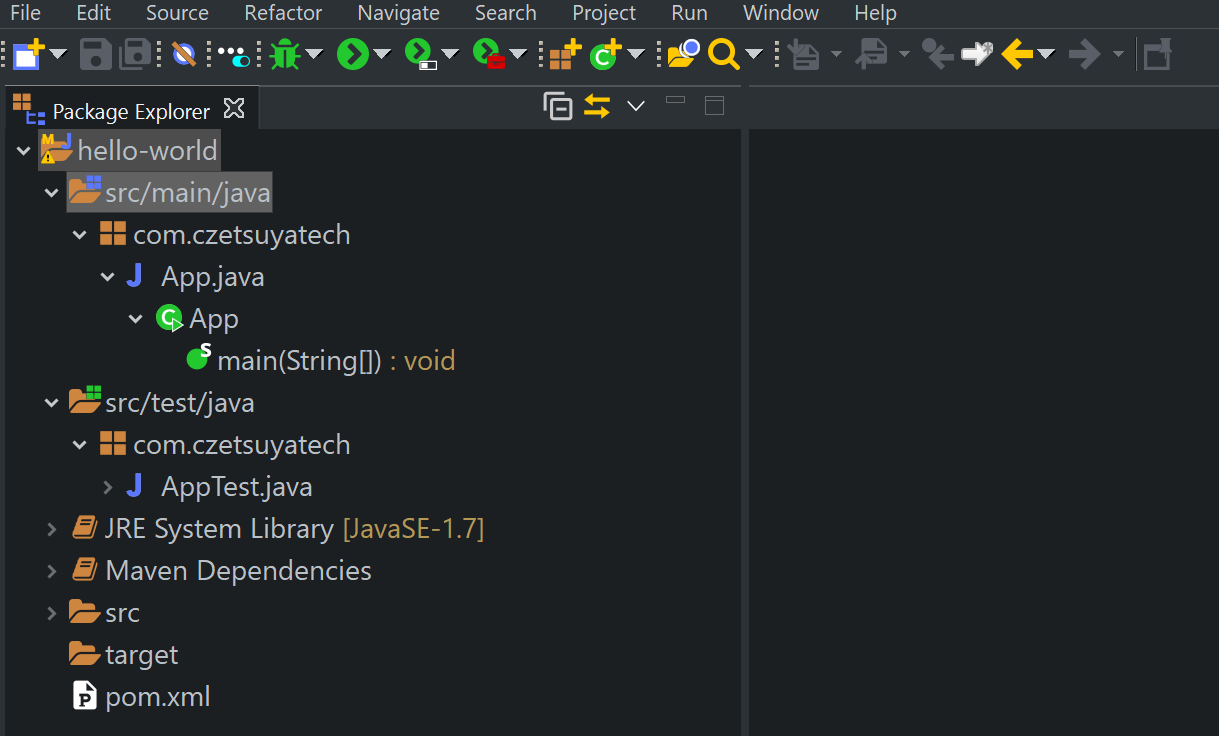
Task: Collapse the src/main/java source folder
Action: click(x=51, y=192)
